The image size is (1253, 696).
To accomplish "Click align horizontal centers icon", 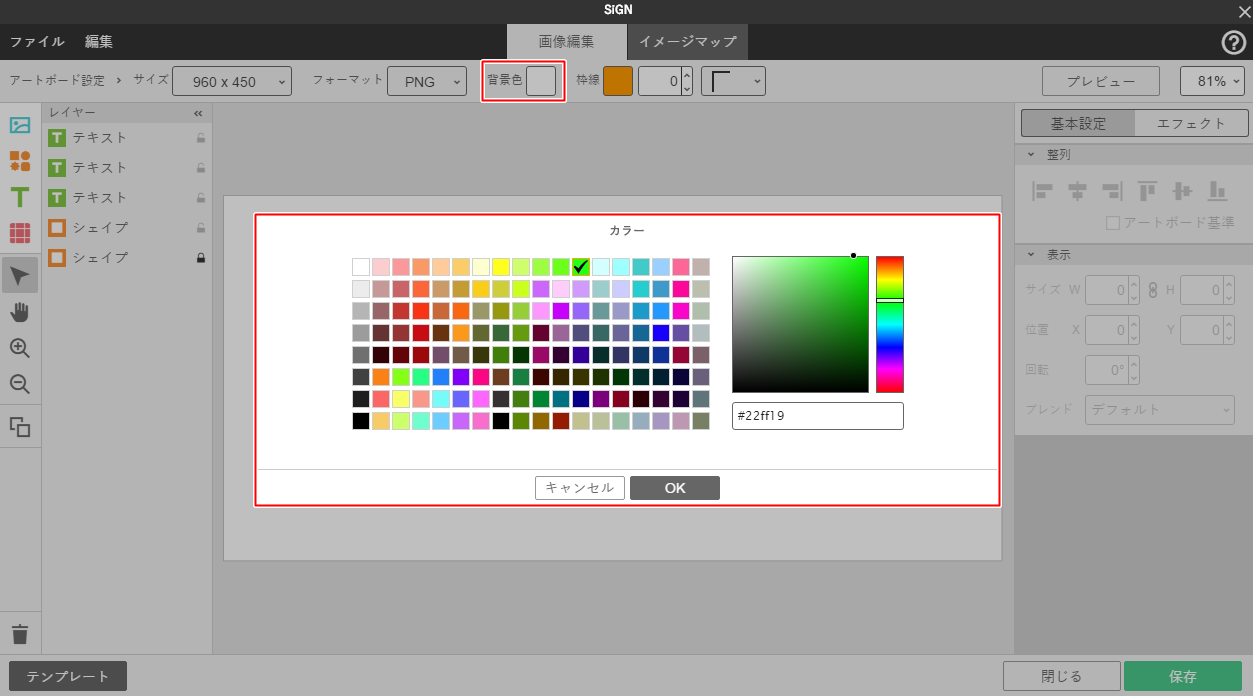I will point(1077,190).
